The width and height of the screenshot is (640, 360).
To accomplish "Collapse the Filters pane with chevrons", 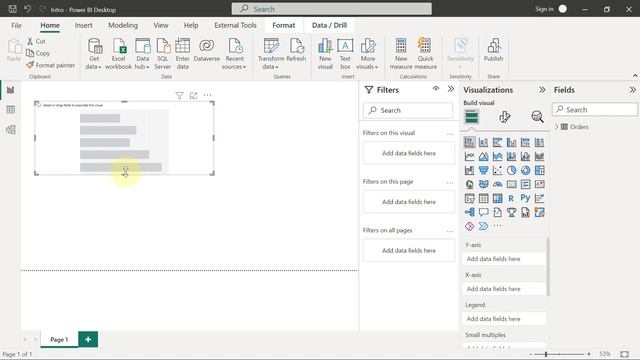I will pyautogui.click(x=451, y=89).
